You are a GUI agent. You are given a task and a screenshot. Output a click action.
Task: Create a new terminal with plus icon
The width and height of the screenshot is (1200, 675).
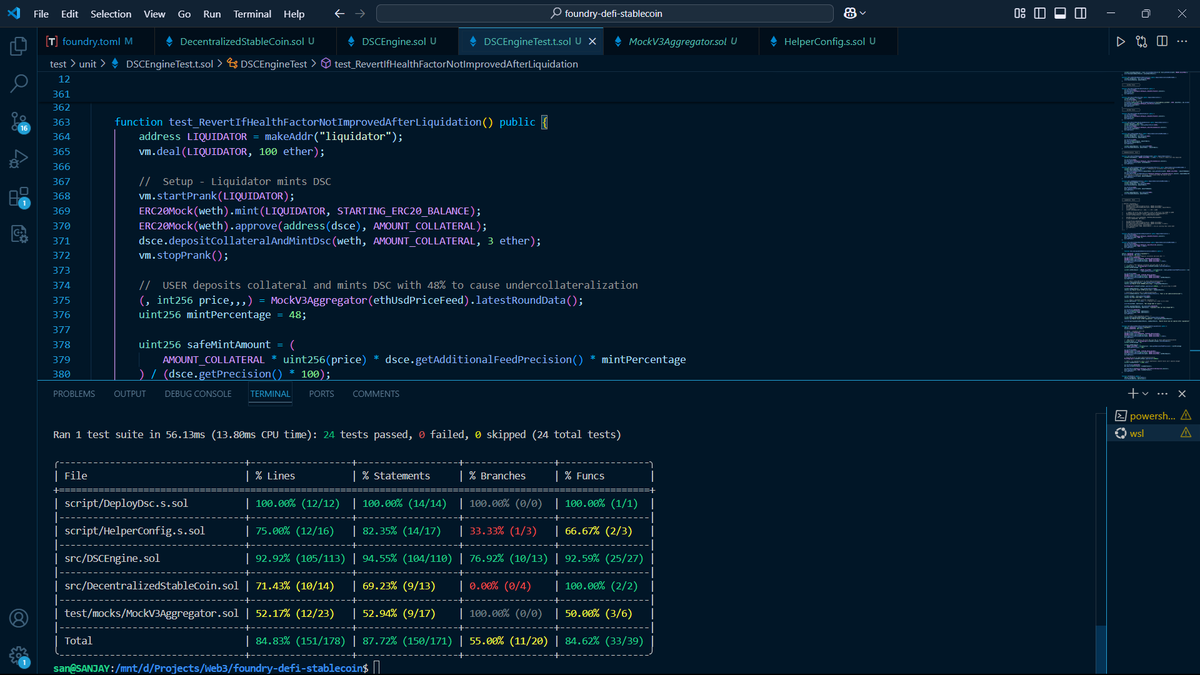[1133, 394]
